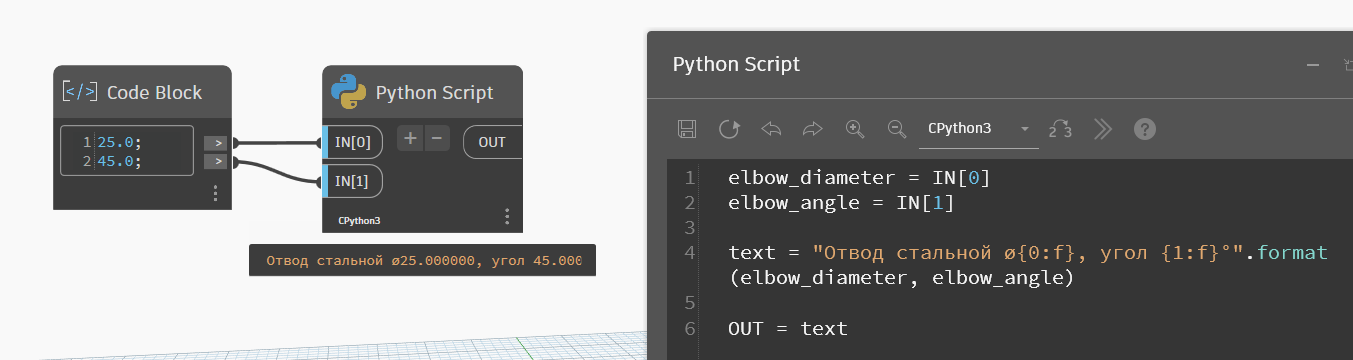
Task: Save the Python script with the floppy icon
Action: [x=687, y=129]
